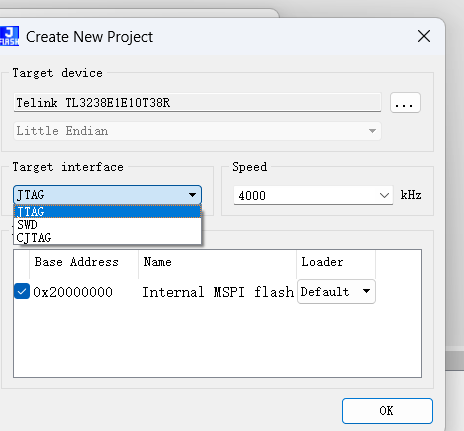The image size is (464, 431).
Task: Click the 0x20000000 base address cell
Action: 73,292
